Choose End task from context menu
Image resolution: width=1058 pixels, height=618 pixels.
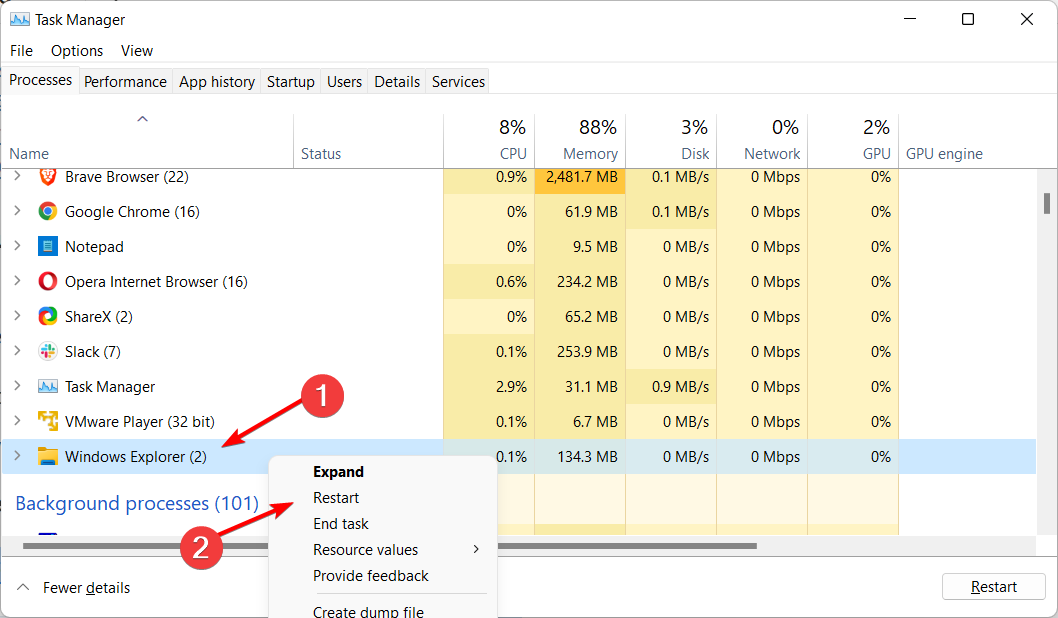pyautogui.click(x=341, y=524)
